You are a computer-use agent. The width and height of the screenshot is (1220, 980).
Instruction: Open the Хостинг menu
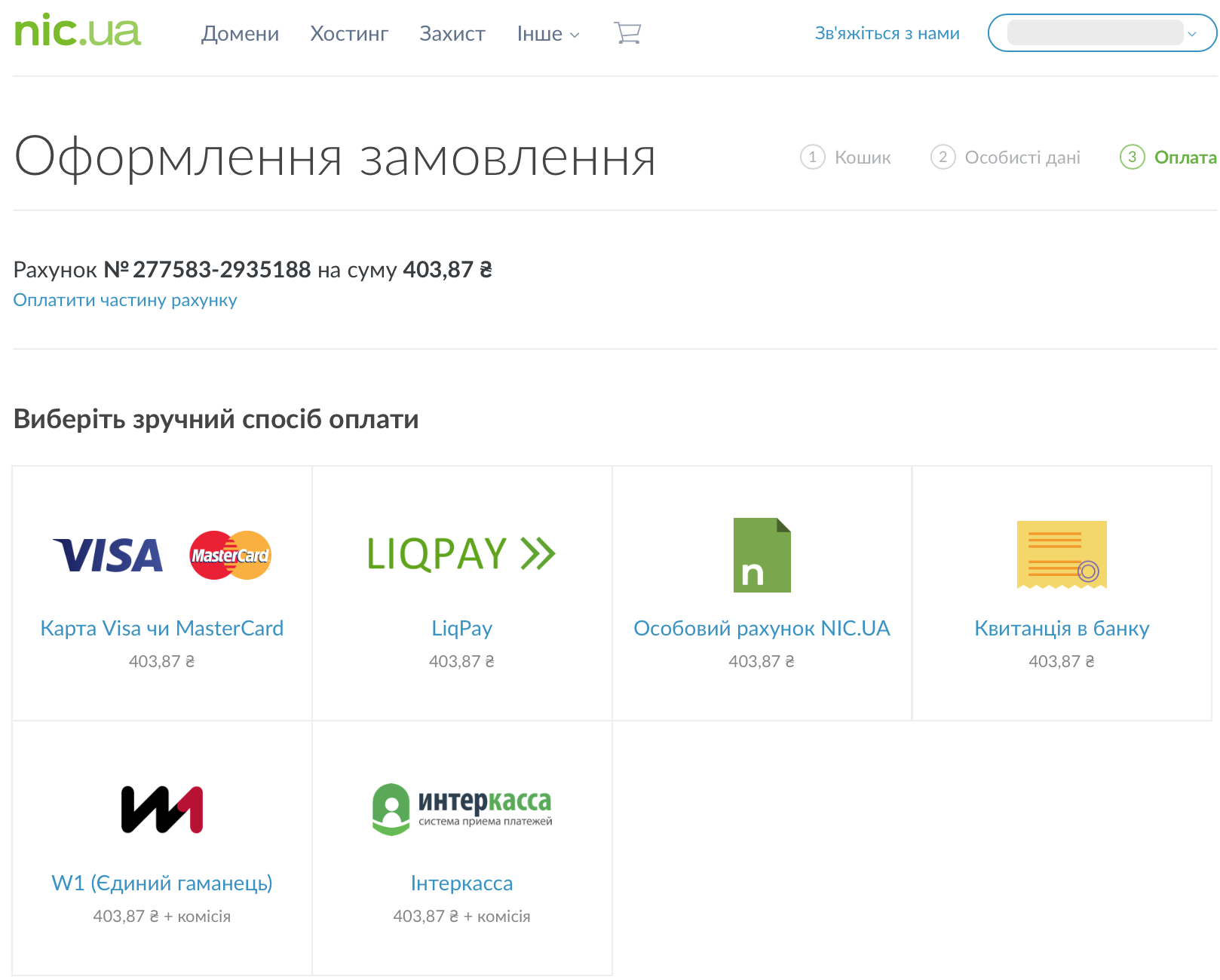click(x=349, y=34)
